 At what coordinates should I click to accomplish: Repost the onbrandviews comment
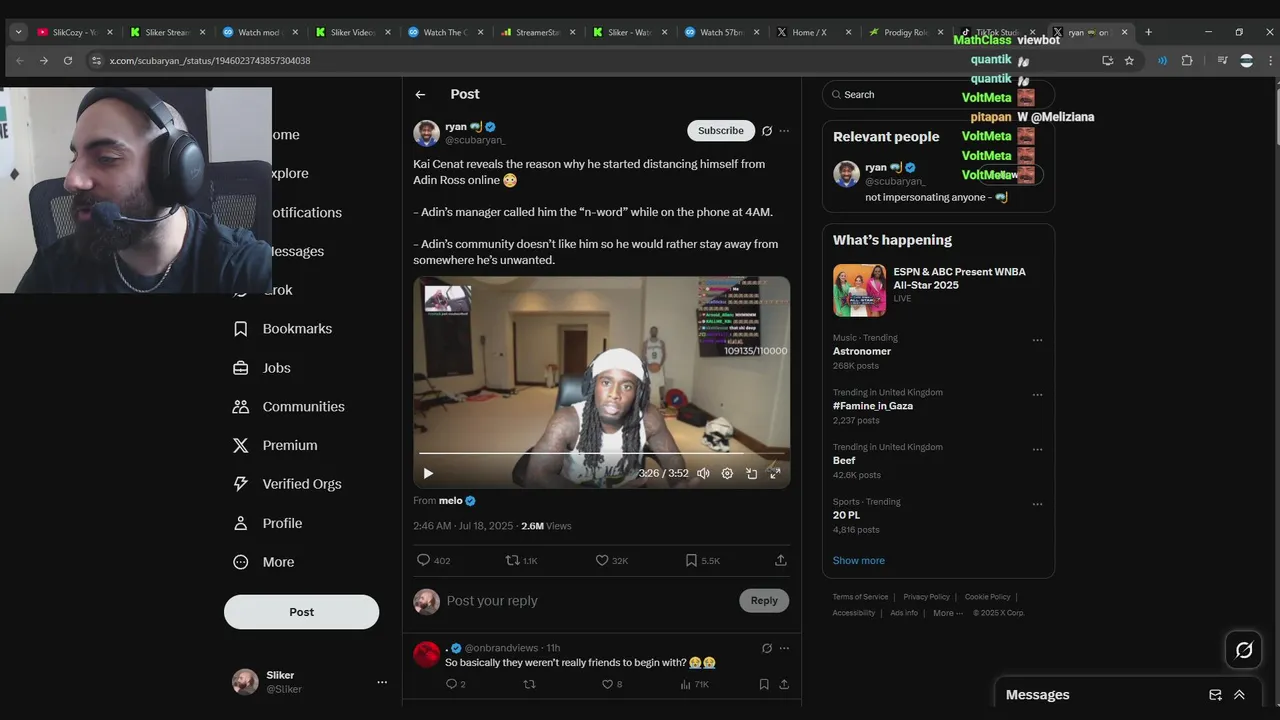pyautogui.click(x=530, y=684)
